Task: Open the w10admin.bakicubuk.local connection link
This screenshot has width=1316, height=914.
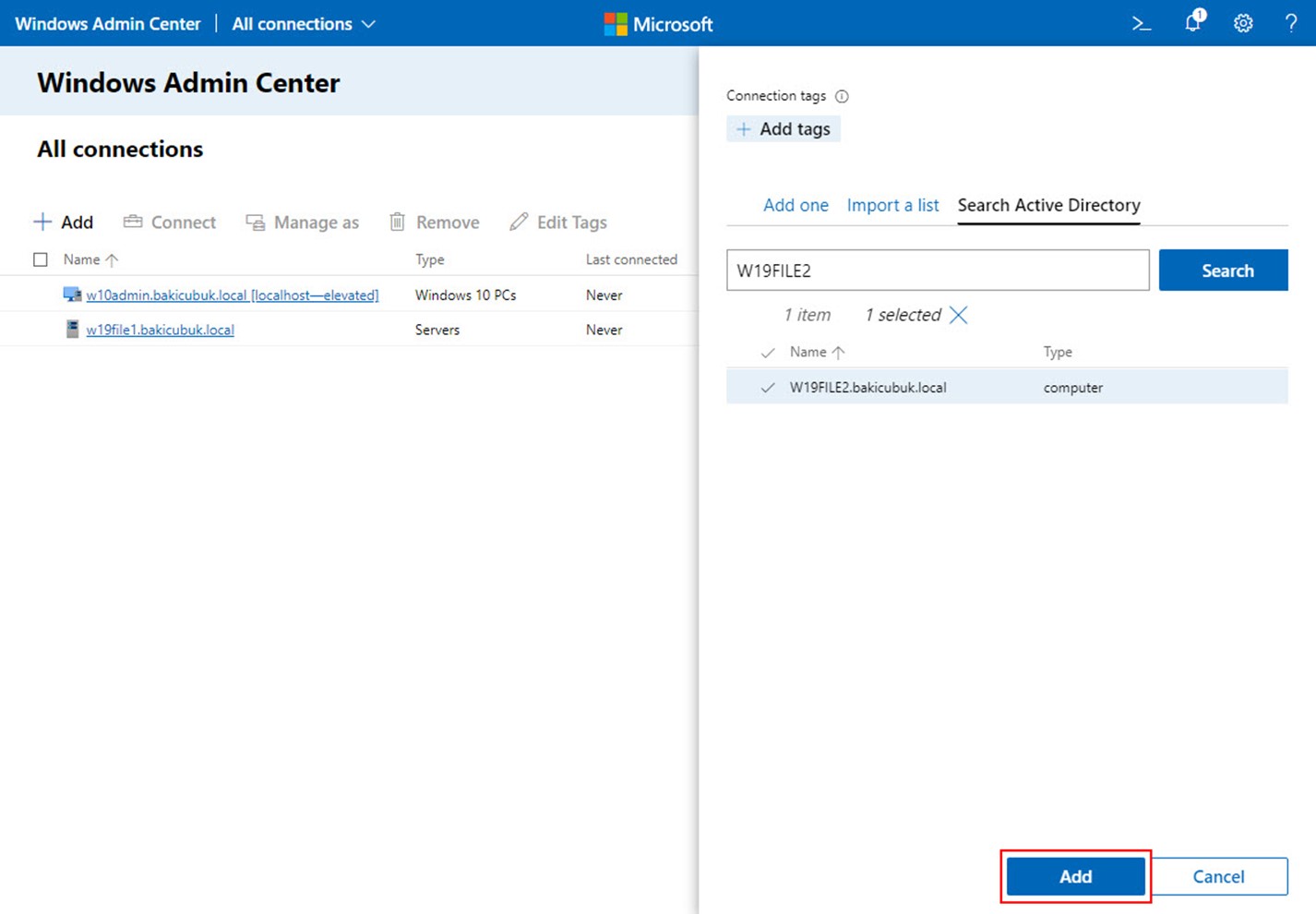Action: click(233, 295)
